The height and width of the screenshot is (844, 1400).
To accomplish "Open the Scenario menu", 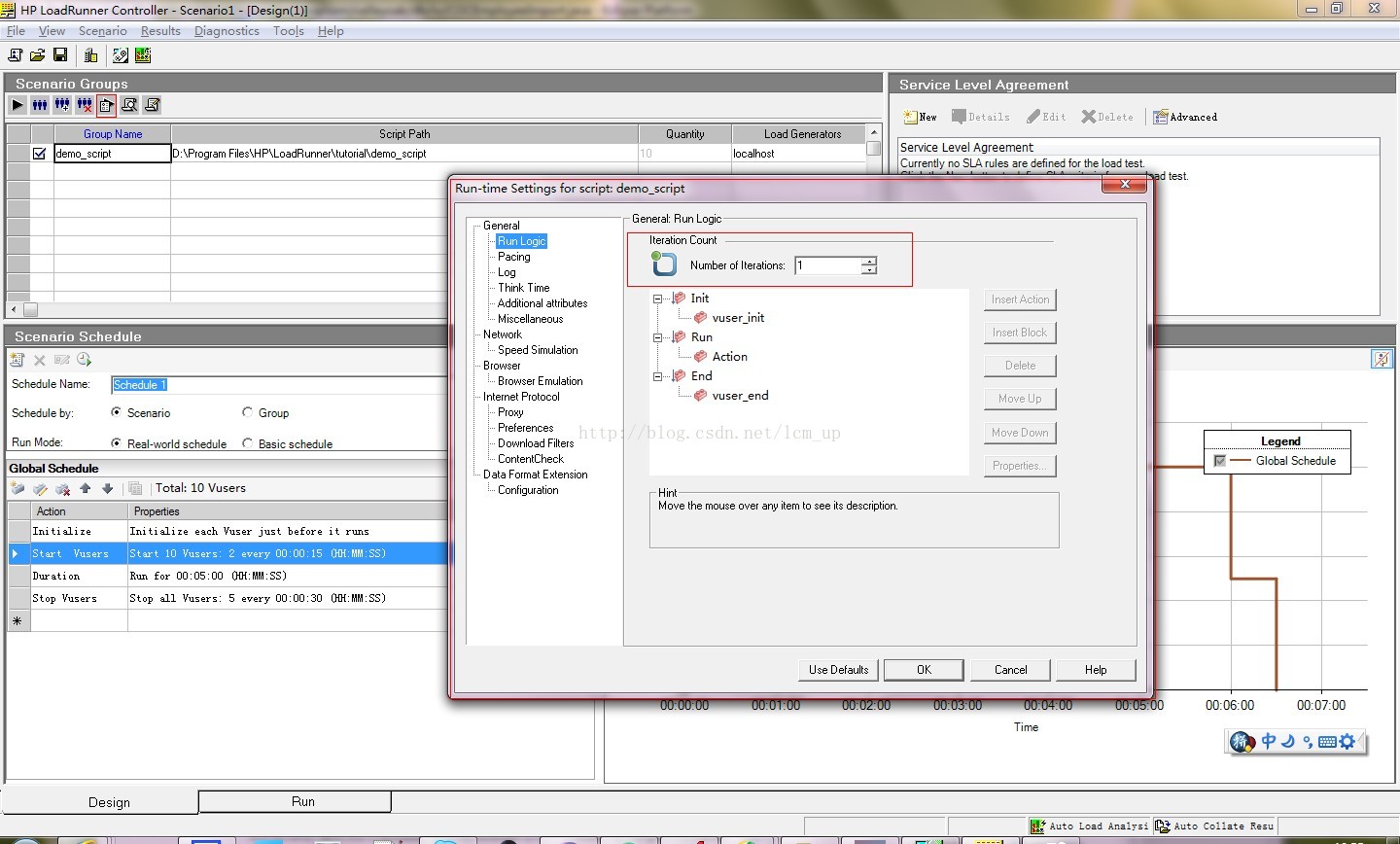I will click(102, 31).
